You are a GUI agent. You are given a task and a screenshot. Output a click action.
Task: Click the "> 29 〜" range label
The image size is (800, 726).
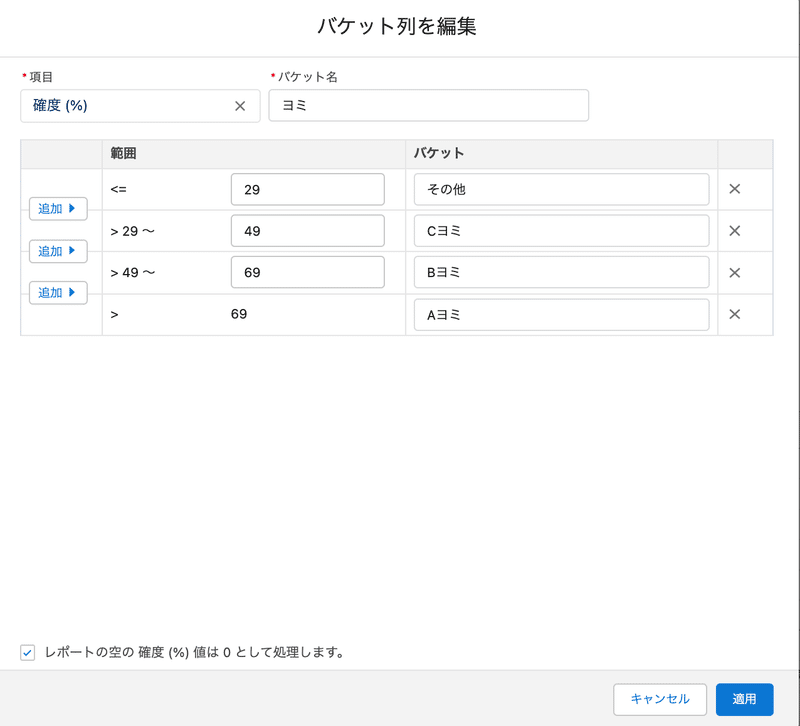pyautogui.click(x=133, y=231)
